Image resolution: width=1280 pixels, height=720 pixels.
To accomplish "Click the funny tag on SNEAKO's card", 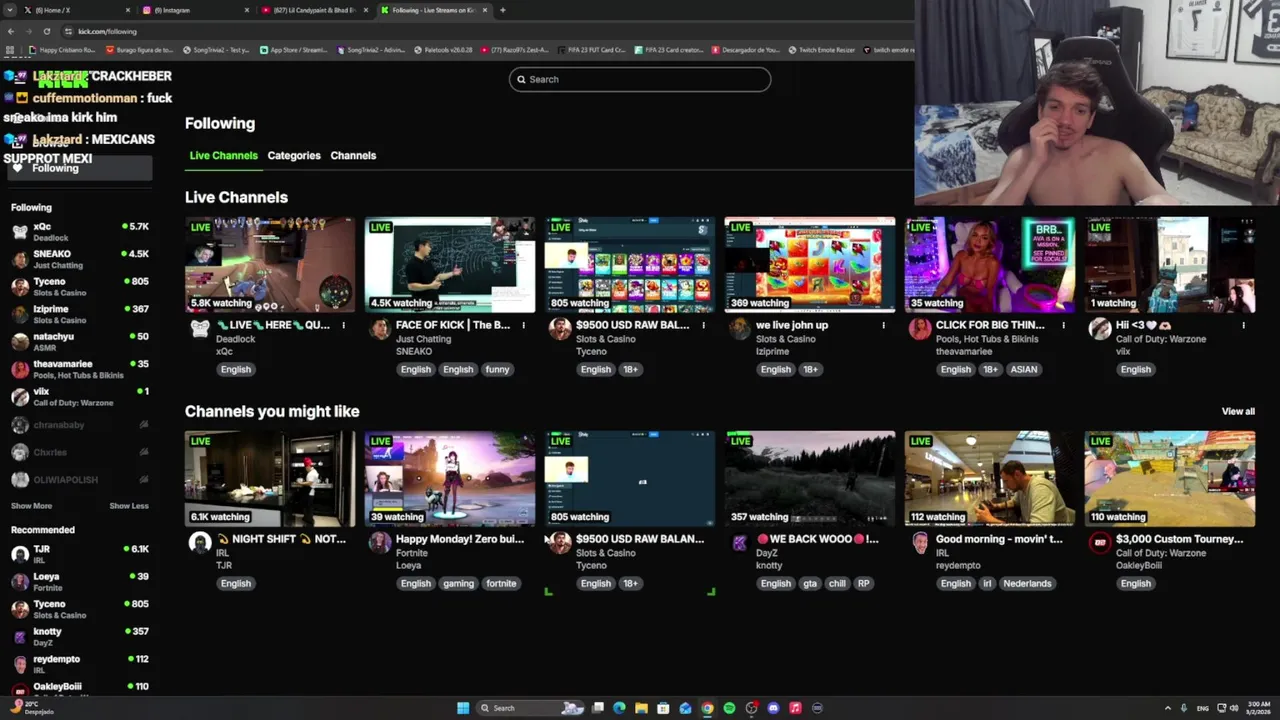I will pyautogui.click(x=497, y=369).
